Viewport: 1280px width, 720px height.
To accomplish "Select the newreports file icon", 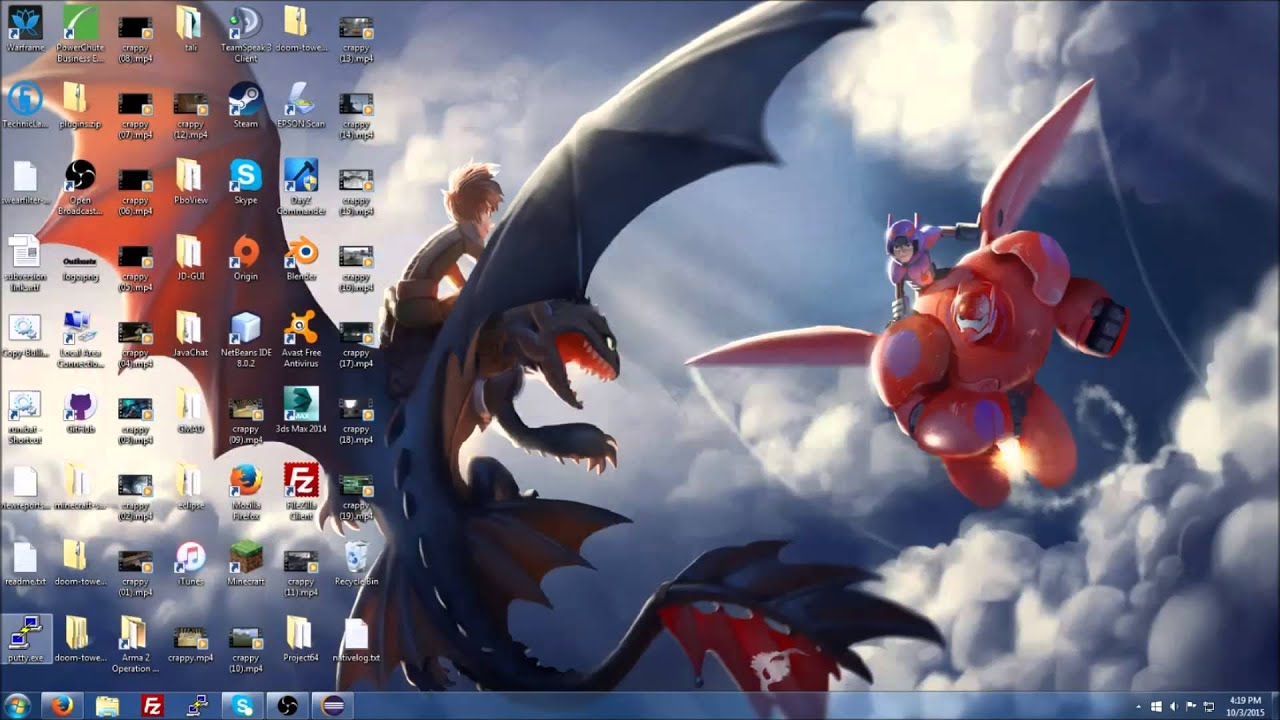I will 24,487.
